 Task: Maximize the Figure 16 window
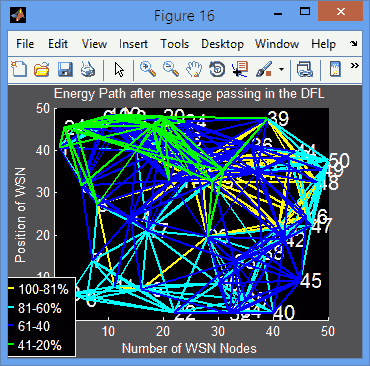click(x=305, y=12)
